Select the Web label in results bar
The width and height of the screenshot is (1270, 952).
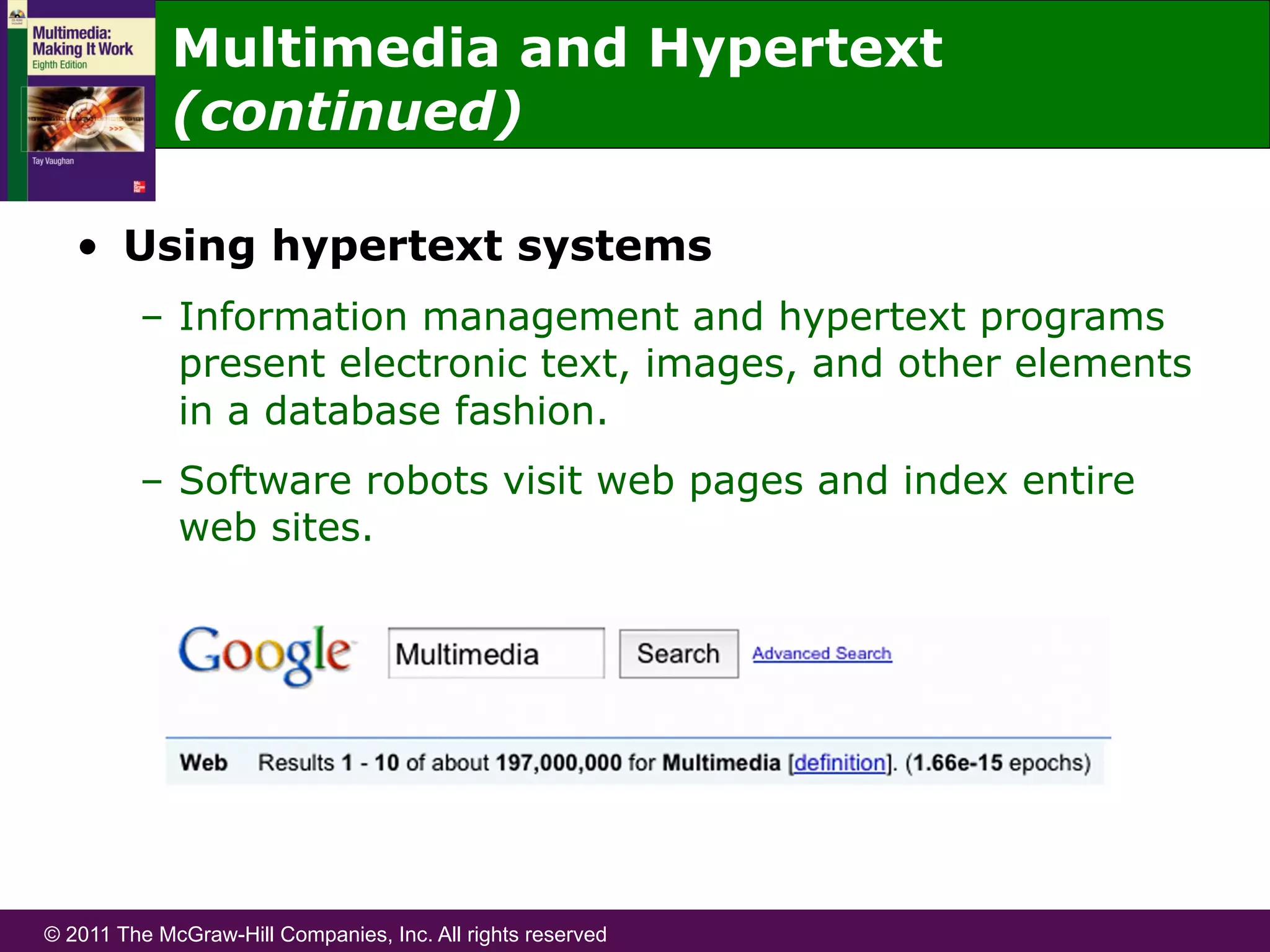pyautogui.click(x=203, y=762)
